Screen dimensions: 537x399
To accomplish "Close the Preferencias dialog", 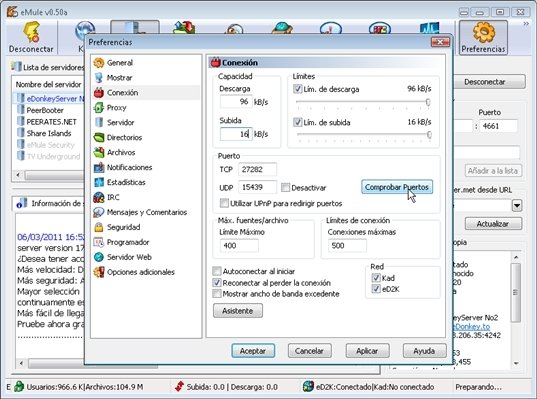I will pos(440,42).
